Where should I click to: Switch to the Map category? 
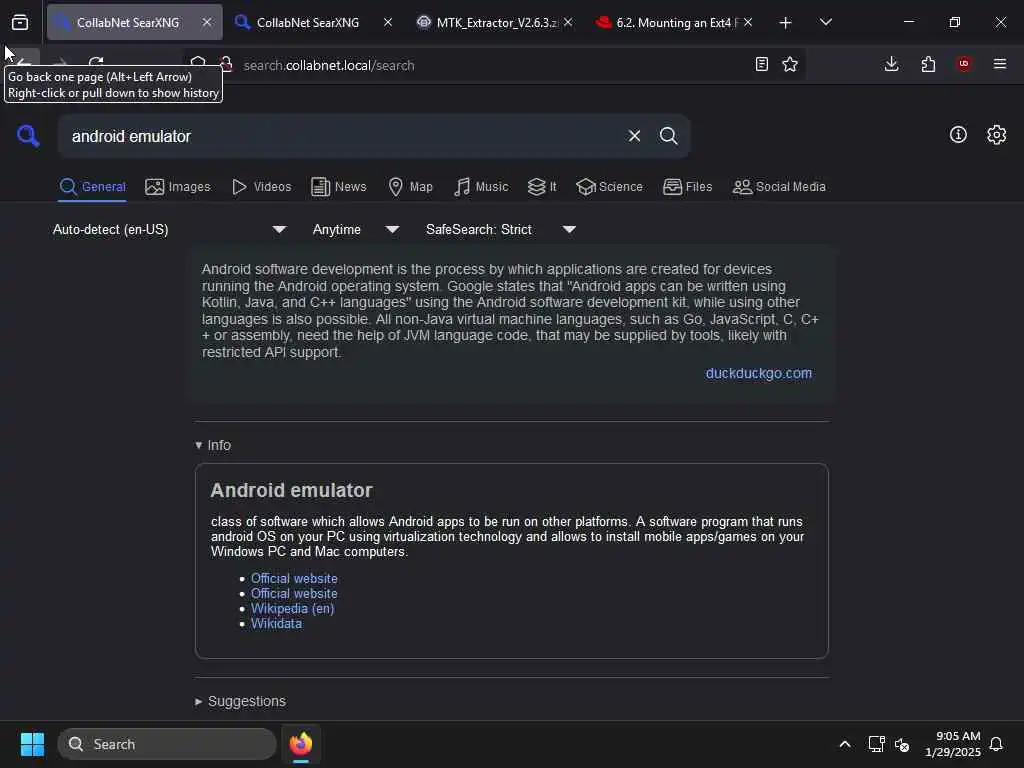click(410, 187)
